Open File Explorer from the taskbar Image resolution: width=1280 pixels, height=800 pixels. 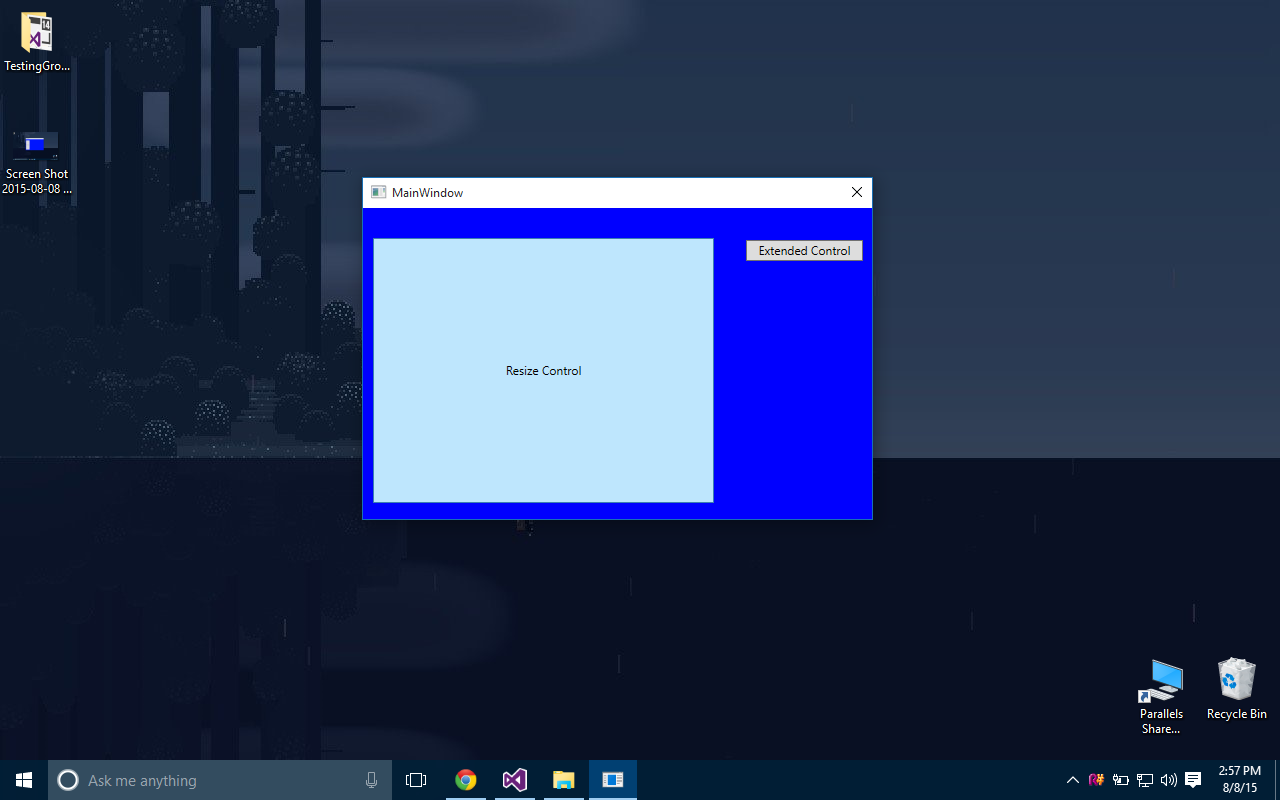pos(563,780)
